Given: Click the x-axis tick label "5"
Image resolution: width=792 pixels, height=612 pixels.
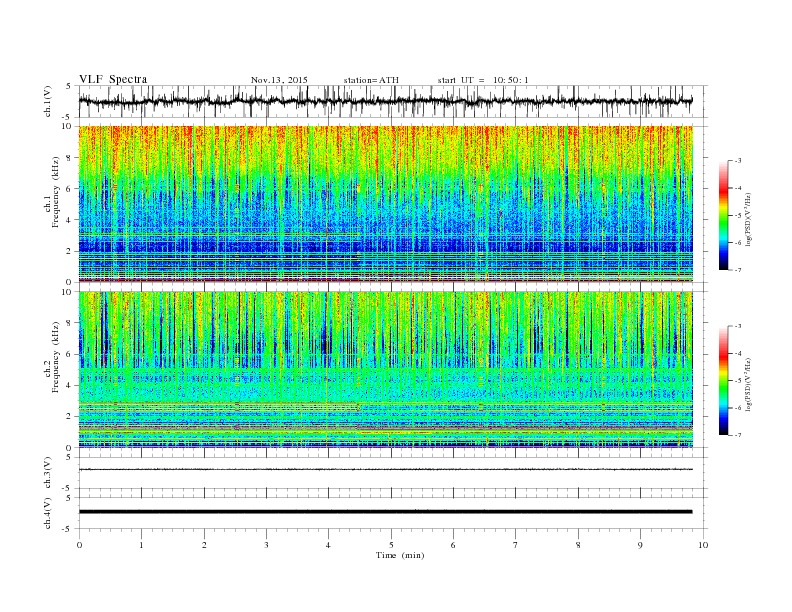Looking at the screenshot, I should pos(391,545).
